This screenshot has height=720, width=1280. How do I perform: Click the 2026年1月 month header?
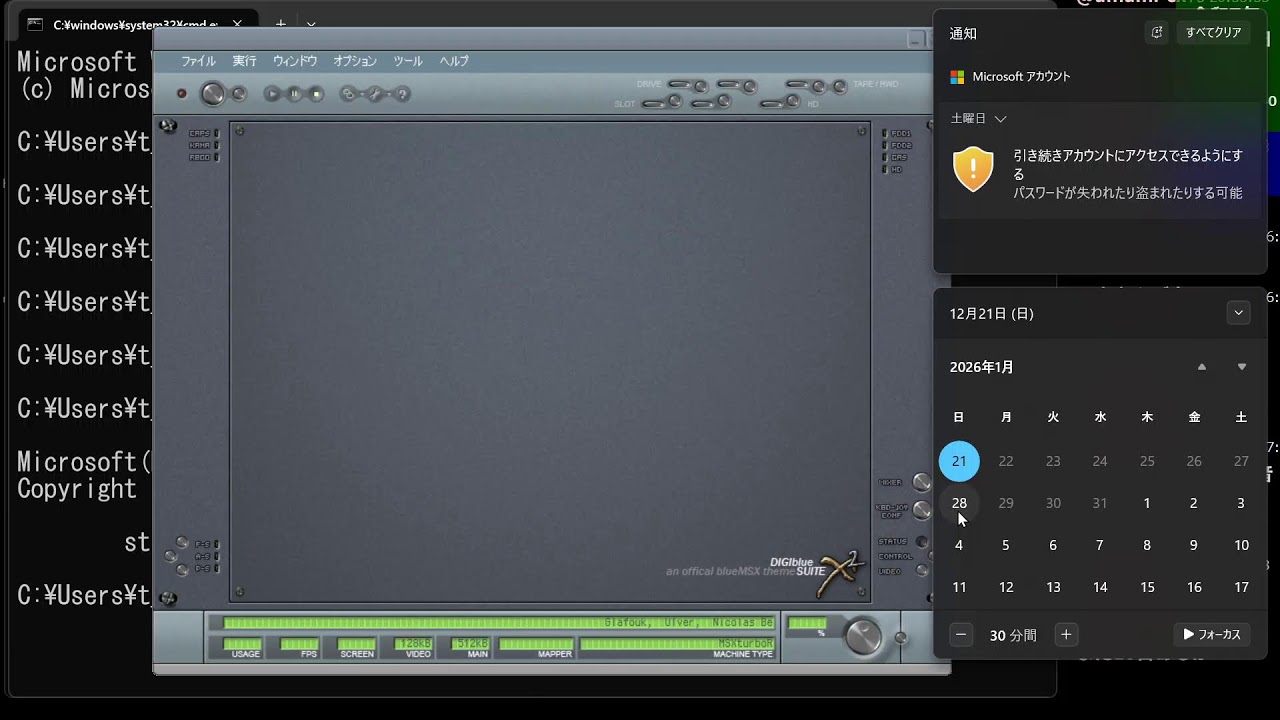(982, 367)
